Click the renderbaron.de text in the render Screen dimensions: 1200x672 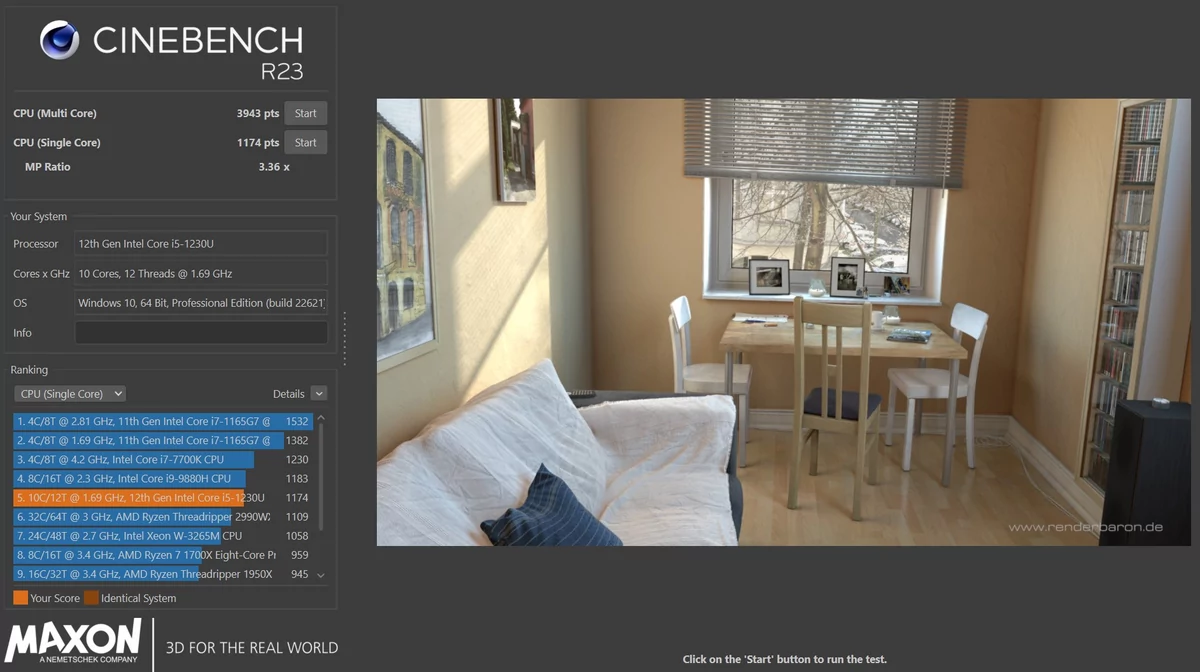(1085, 527)
